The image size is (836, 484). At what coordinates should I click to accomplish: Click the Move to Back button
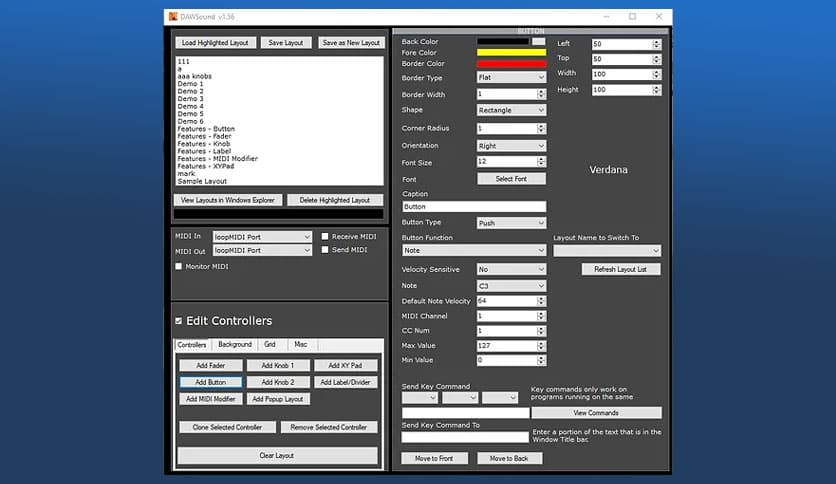coord(509,458)
